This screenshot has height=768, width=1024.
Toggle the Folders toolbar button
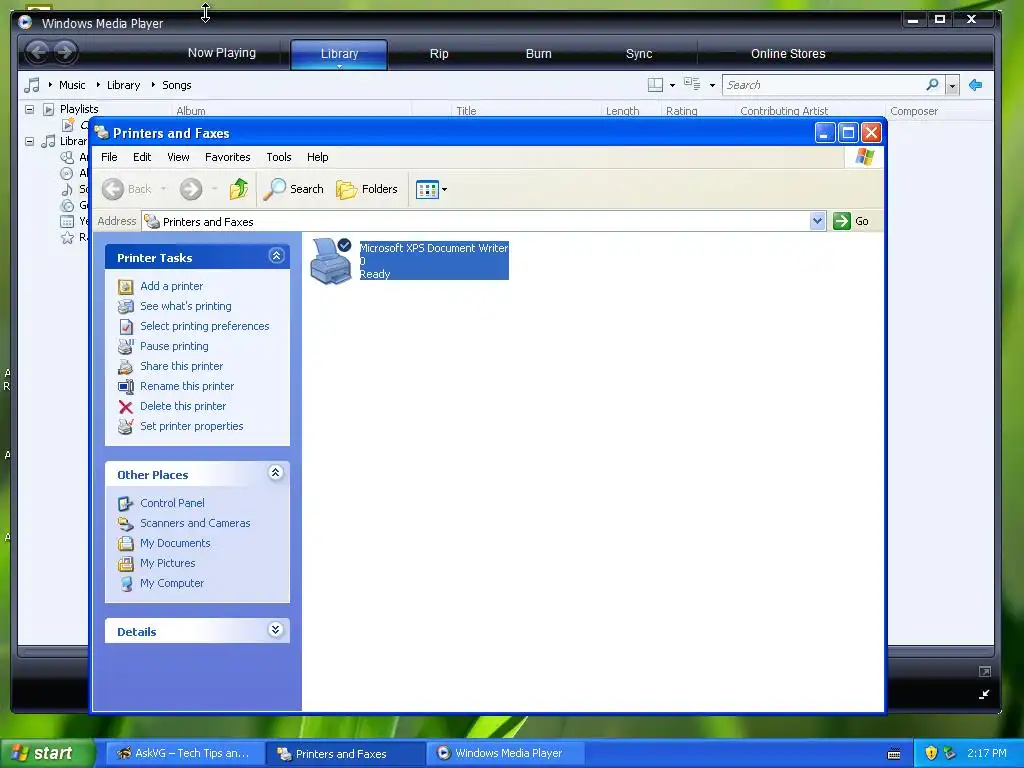pos(366,189)
